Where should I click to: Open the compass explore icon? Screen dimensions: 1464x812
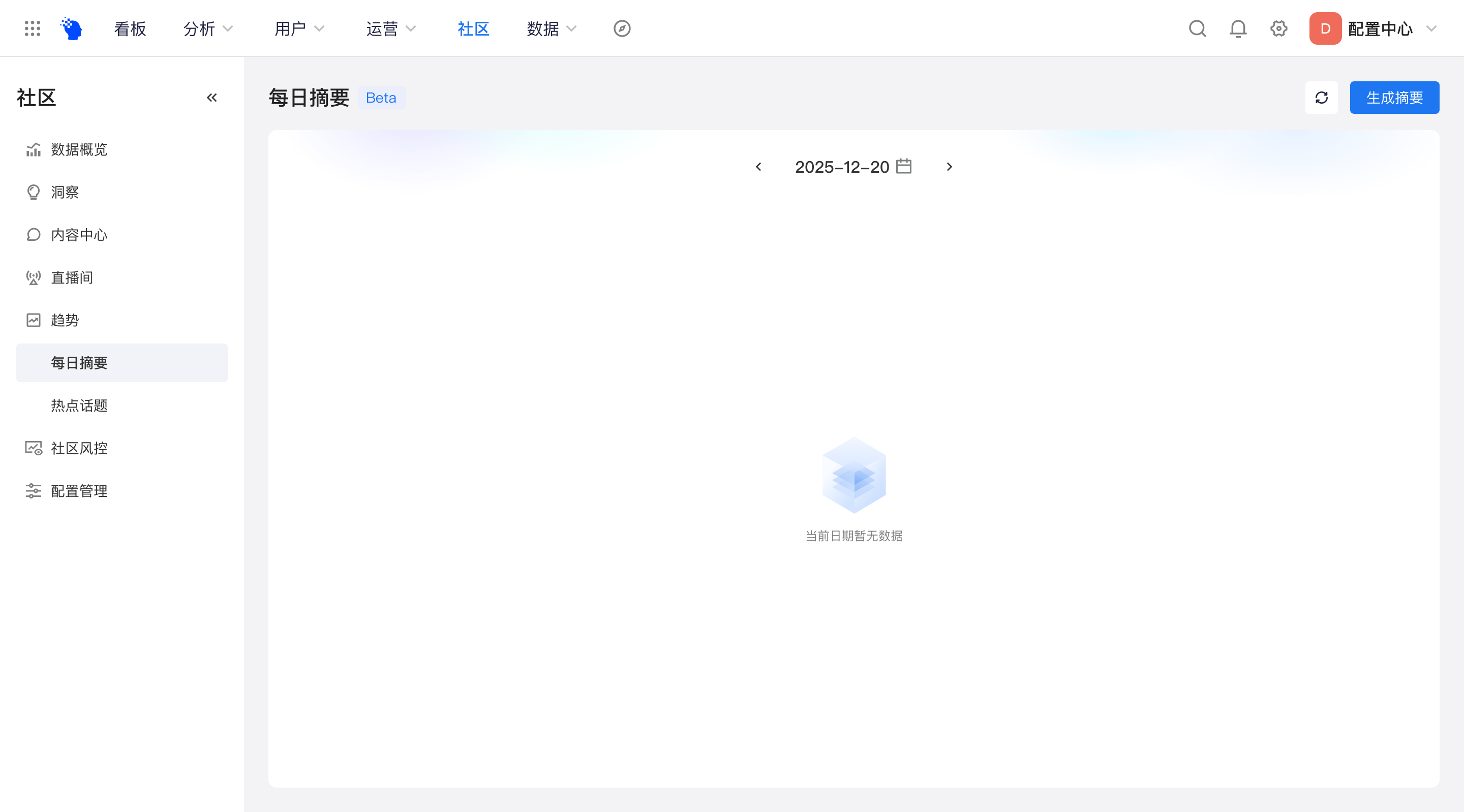(x=622, y=28)
